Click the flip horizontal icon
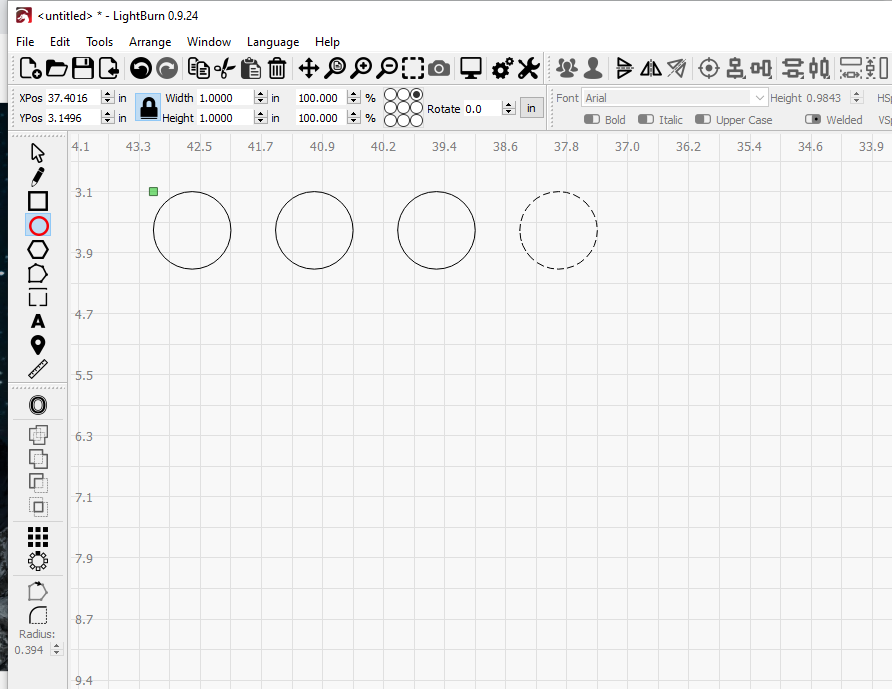The image size is (892, 689). coord(650,68)
